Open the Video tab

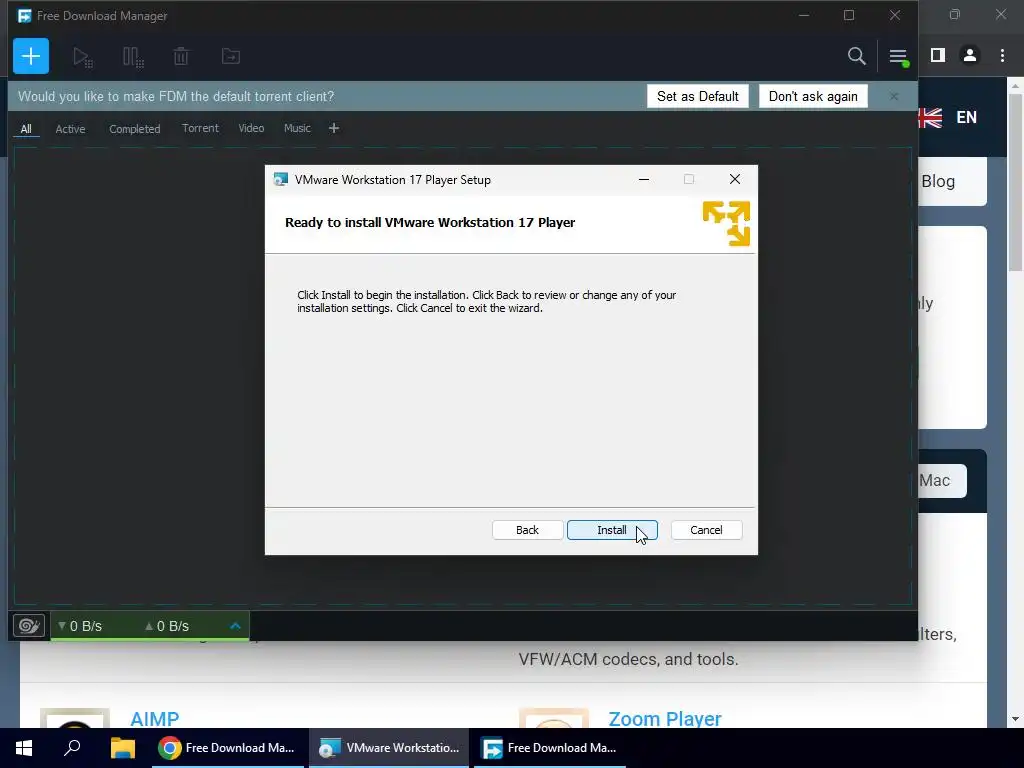click(x=251, y=128)
